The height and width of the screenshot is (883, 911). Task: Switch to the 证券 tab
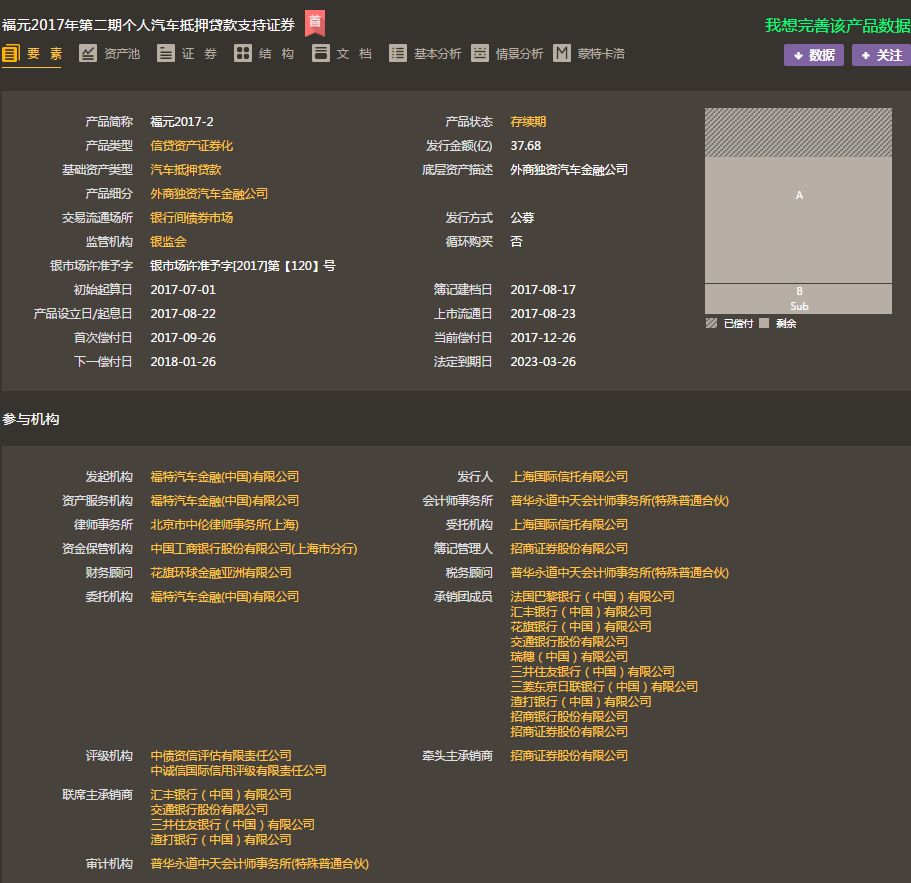187,54
